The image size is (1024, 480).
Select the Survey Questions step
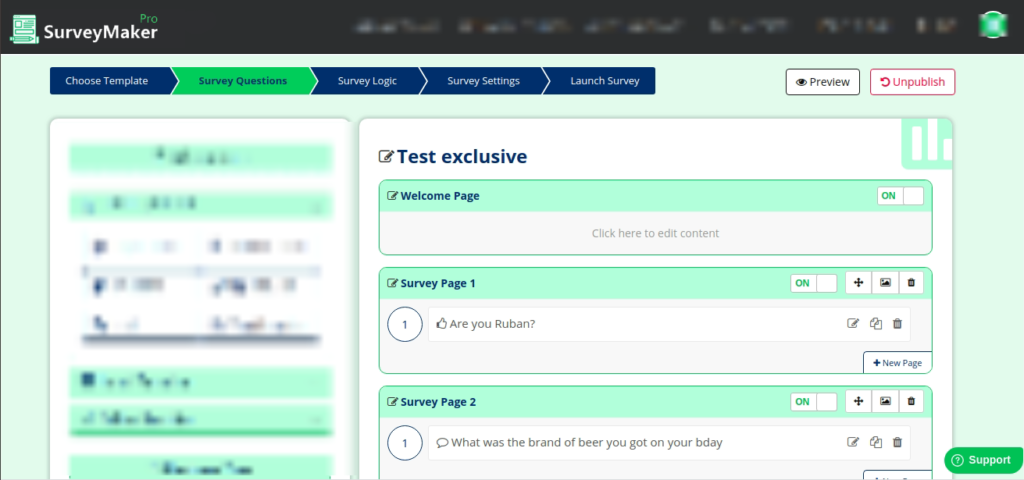(x=243, y=81)
